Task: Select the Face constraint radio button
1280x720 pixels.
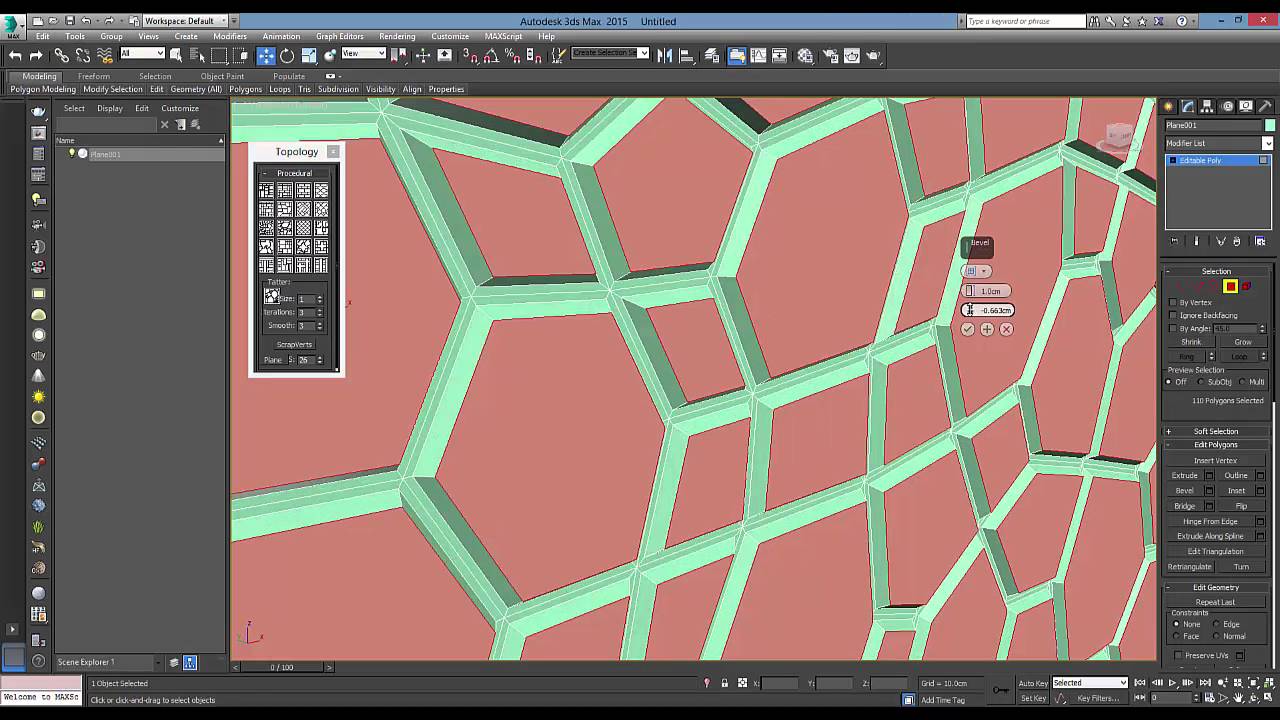Action: [x=1177, y=636]
